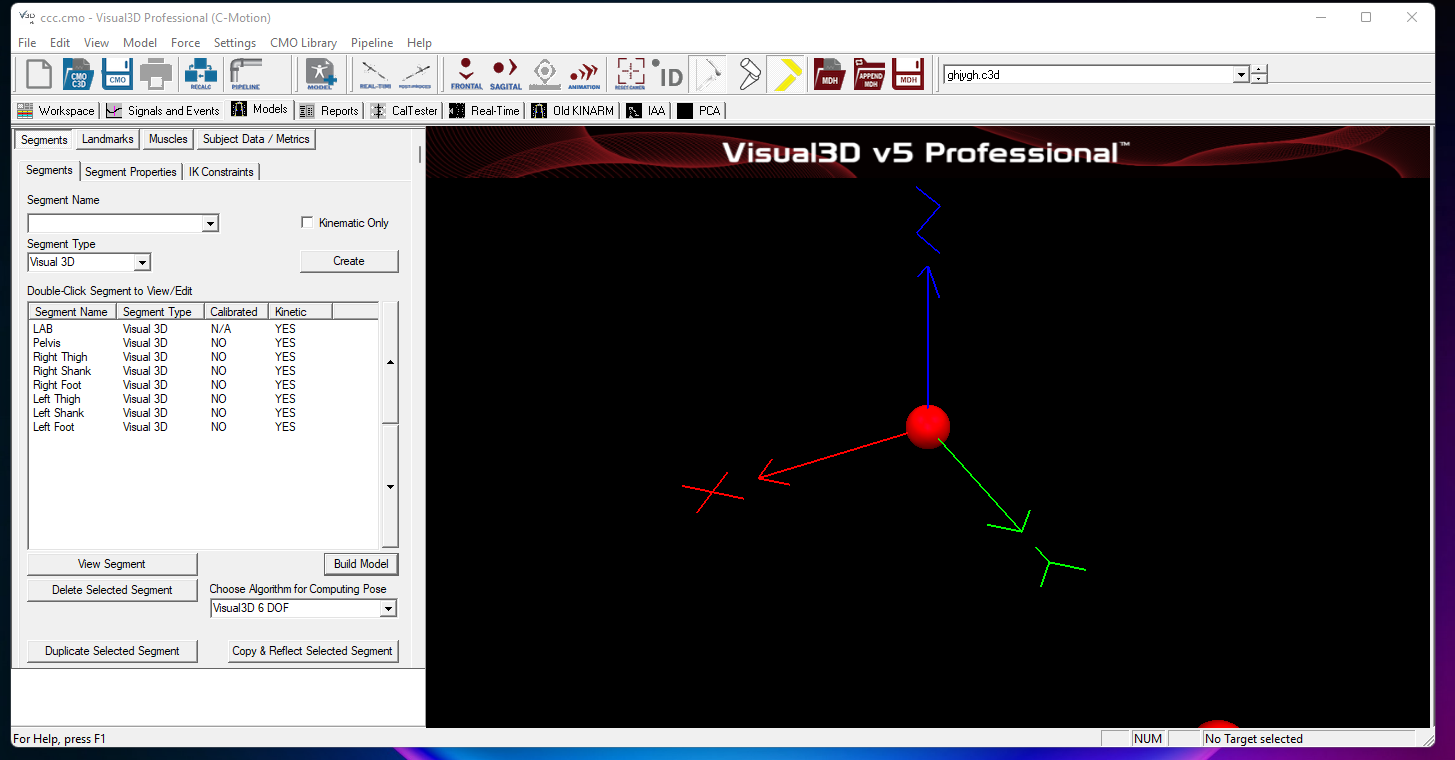Switch to the Reports tab
The height and width of the screenshot is (760, 1455).
pyautogui.click(x=329, y=110)
